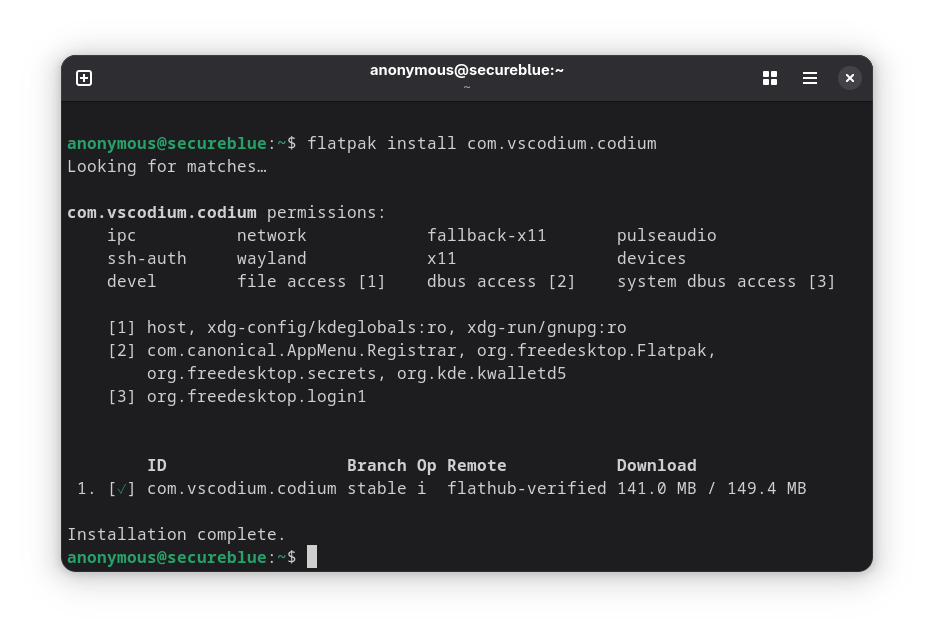The image size is (934, 639).
Task: Click the standalone 'x11' permission
Action: (x=441, y=258)
